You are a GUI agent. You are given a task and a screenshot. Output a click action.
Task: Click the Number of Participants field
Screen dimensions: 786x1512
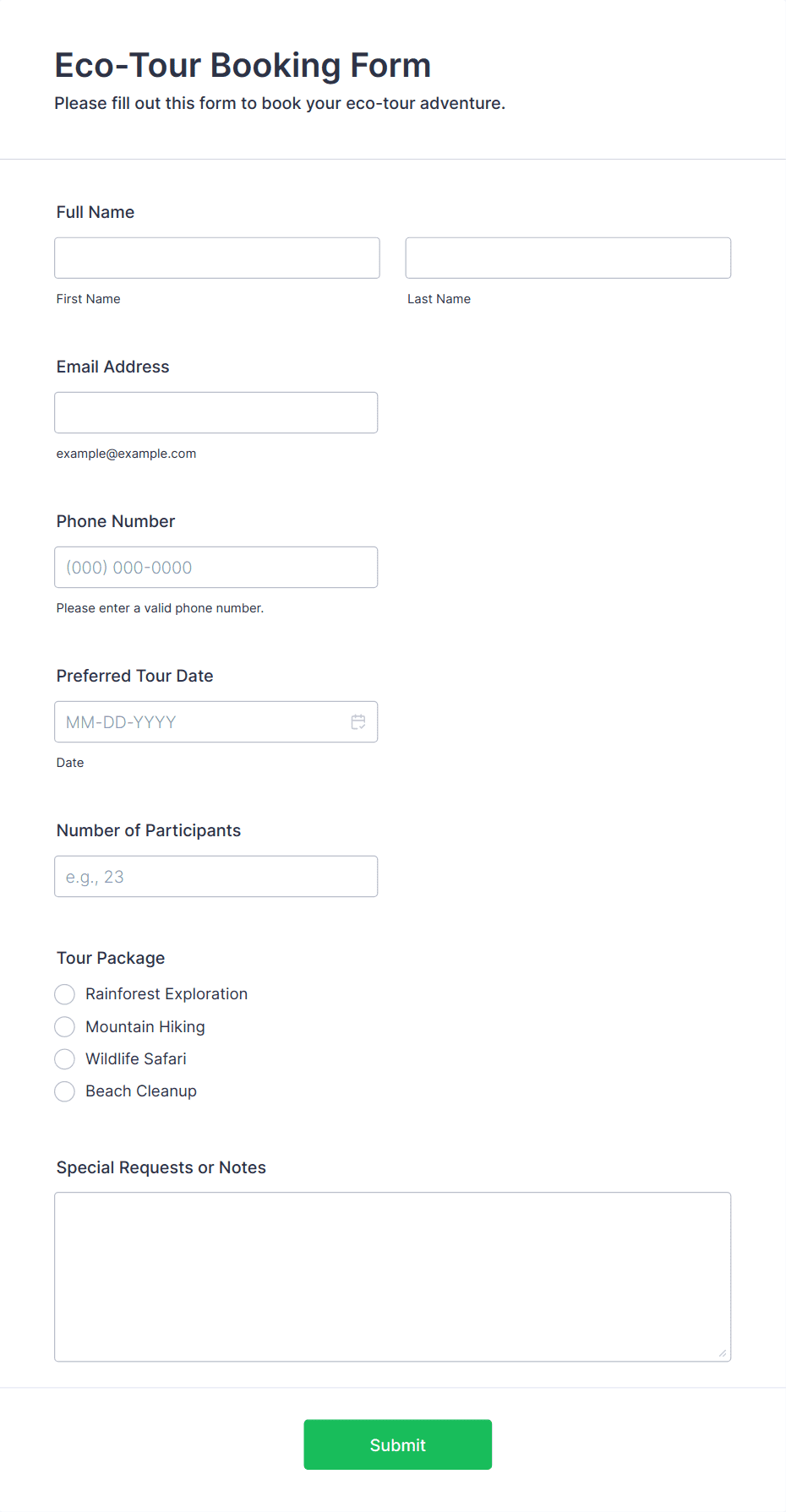[216, 876]
